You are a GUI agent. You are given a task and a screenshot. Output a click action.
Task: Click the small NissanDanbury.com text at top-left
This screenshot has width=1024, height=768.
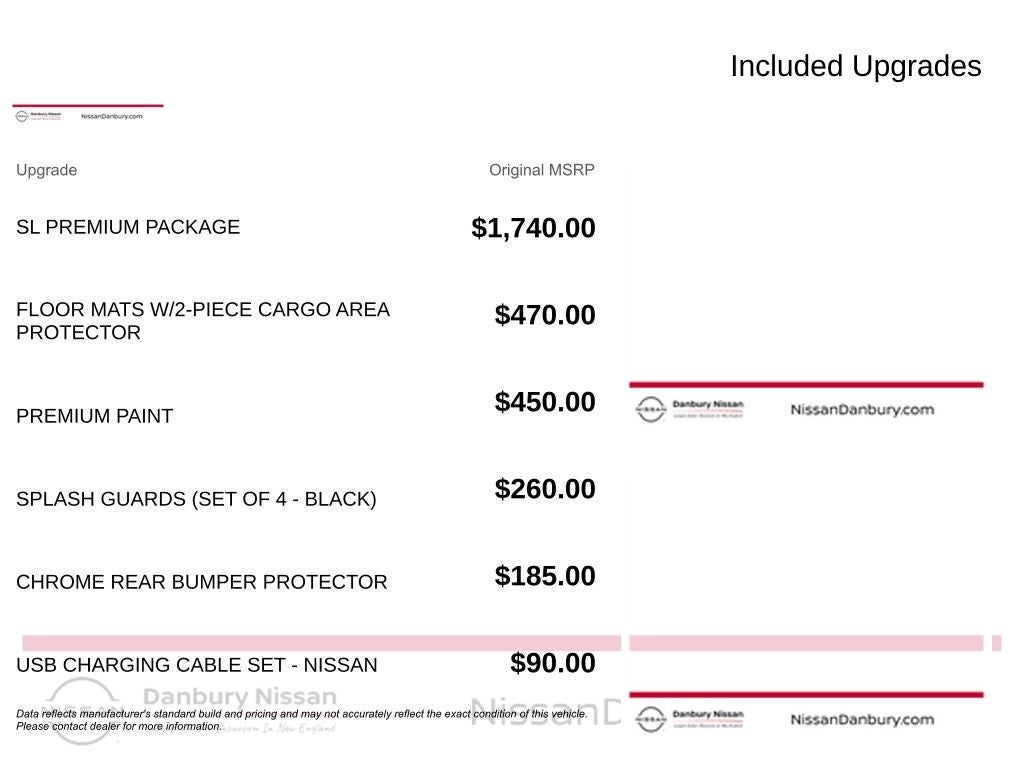coord(118,116)
